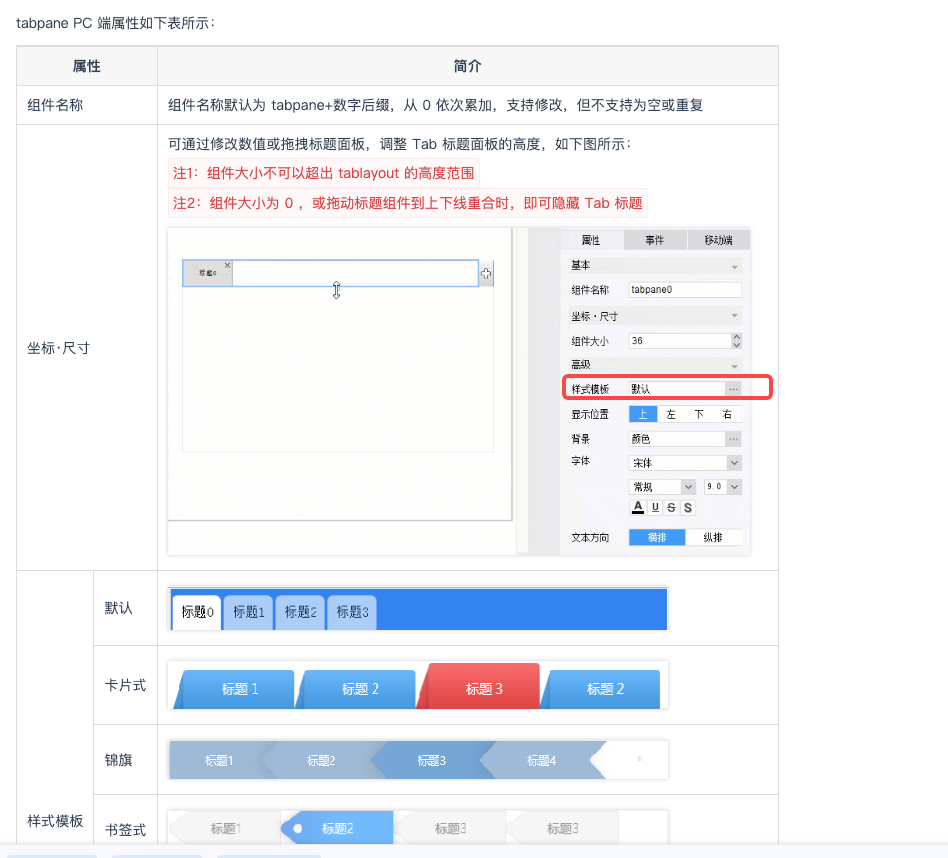Viewport: 948px width, 858px height.
Task: Set 显示位置 to 左
Action: pyautogui.click(x=670, y=414)
